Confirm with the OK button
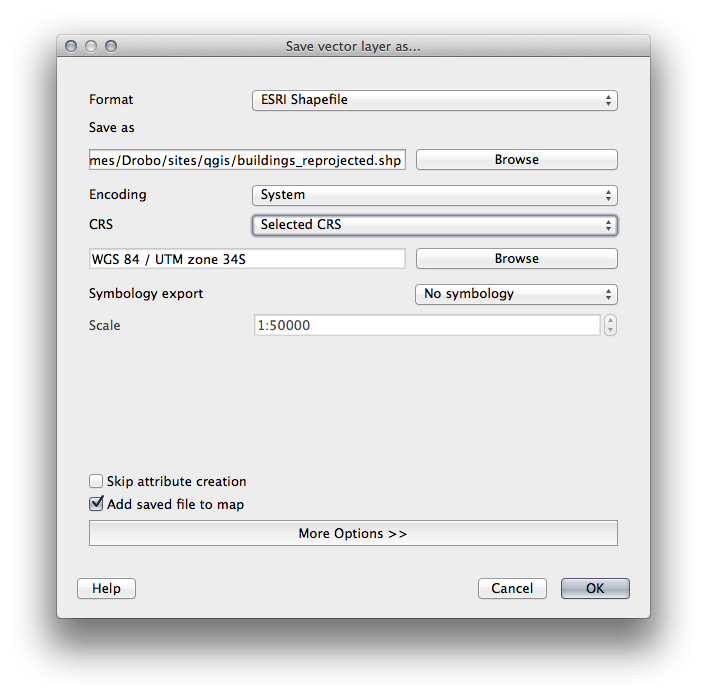This screenshot has width=707, height=697. tap(595, 589)
